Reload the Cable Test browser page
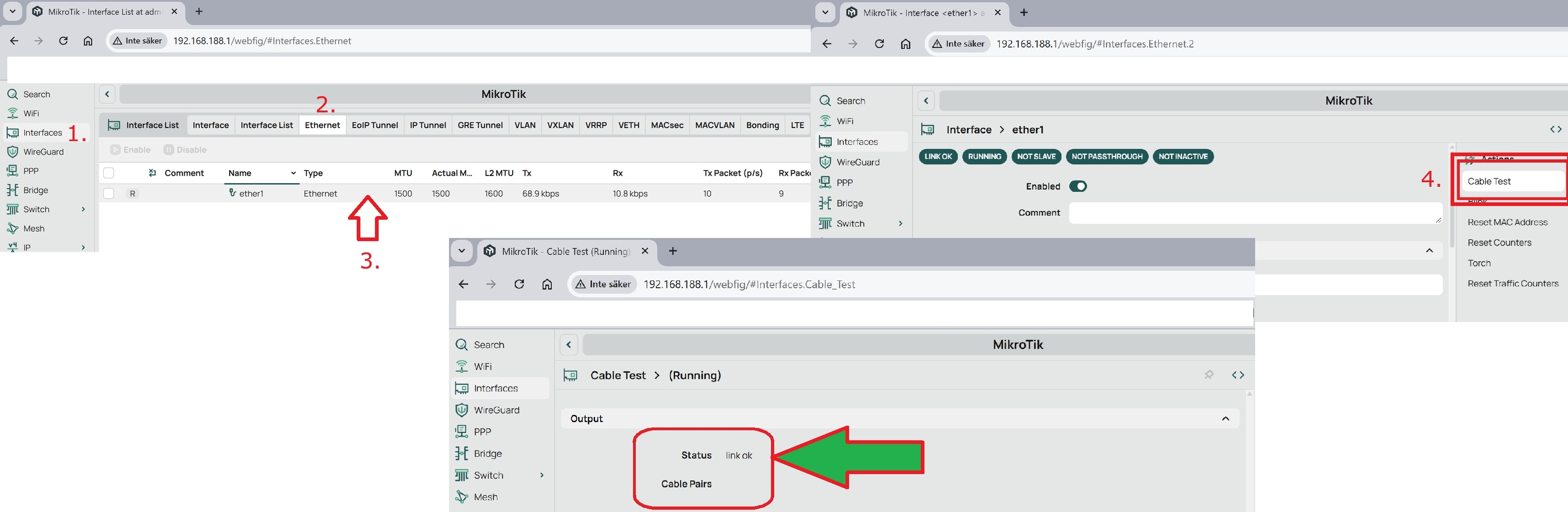This screenshot has width=1568, height=512. 519,284
